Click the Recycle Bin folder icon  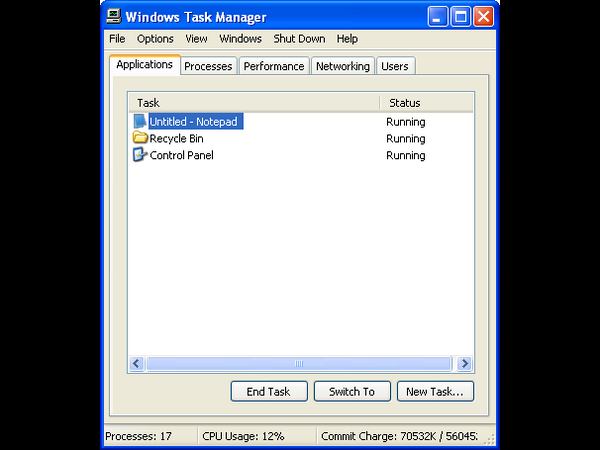[140, 139]
